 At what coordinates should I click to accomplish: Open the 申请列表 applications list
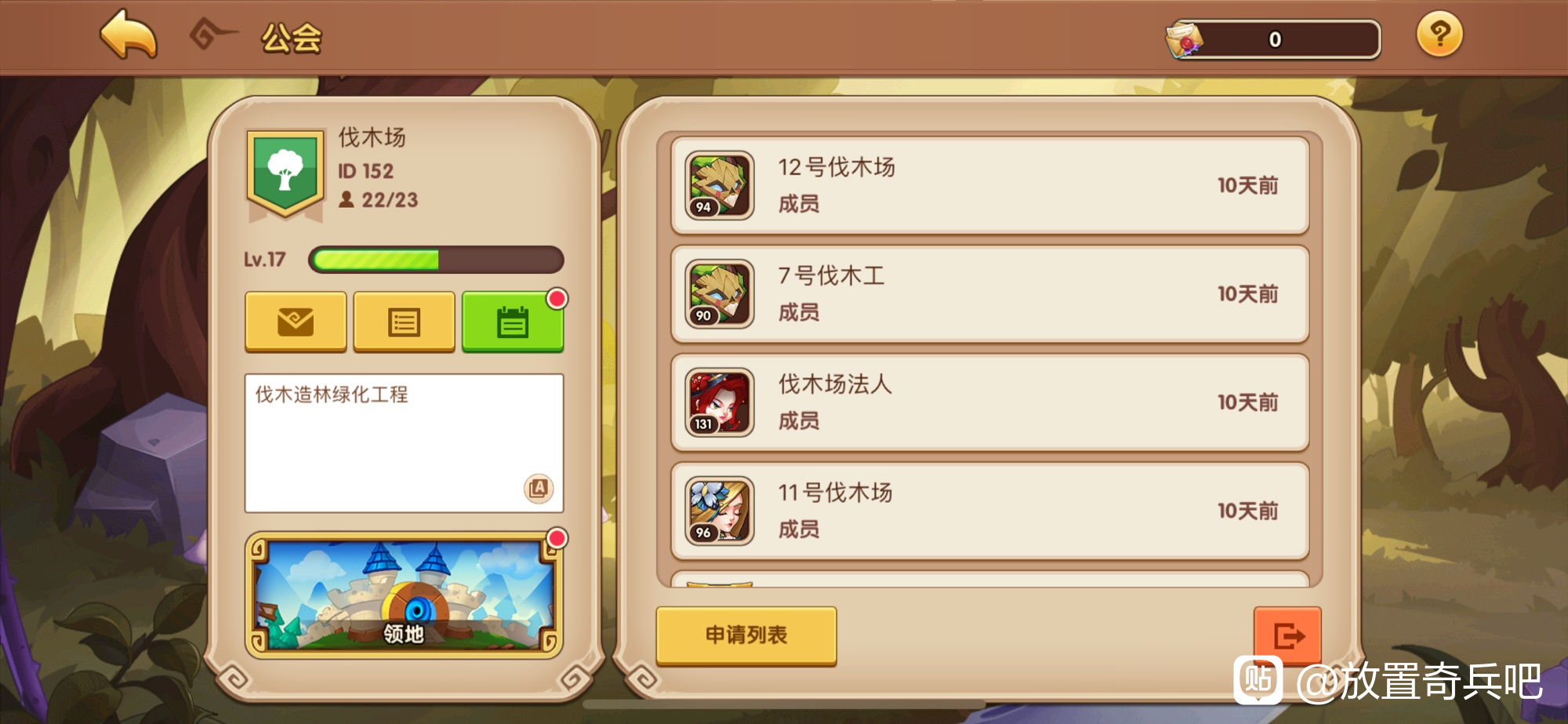click(746, 635)
